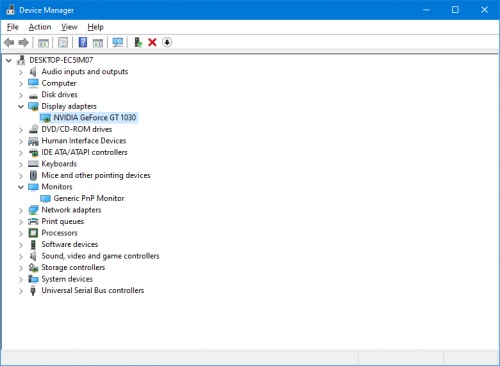
Task: Click the Back arrow toolbar icon
Action: click(9, 42)
